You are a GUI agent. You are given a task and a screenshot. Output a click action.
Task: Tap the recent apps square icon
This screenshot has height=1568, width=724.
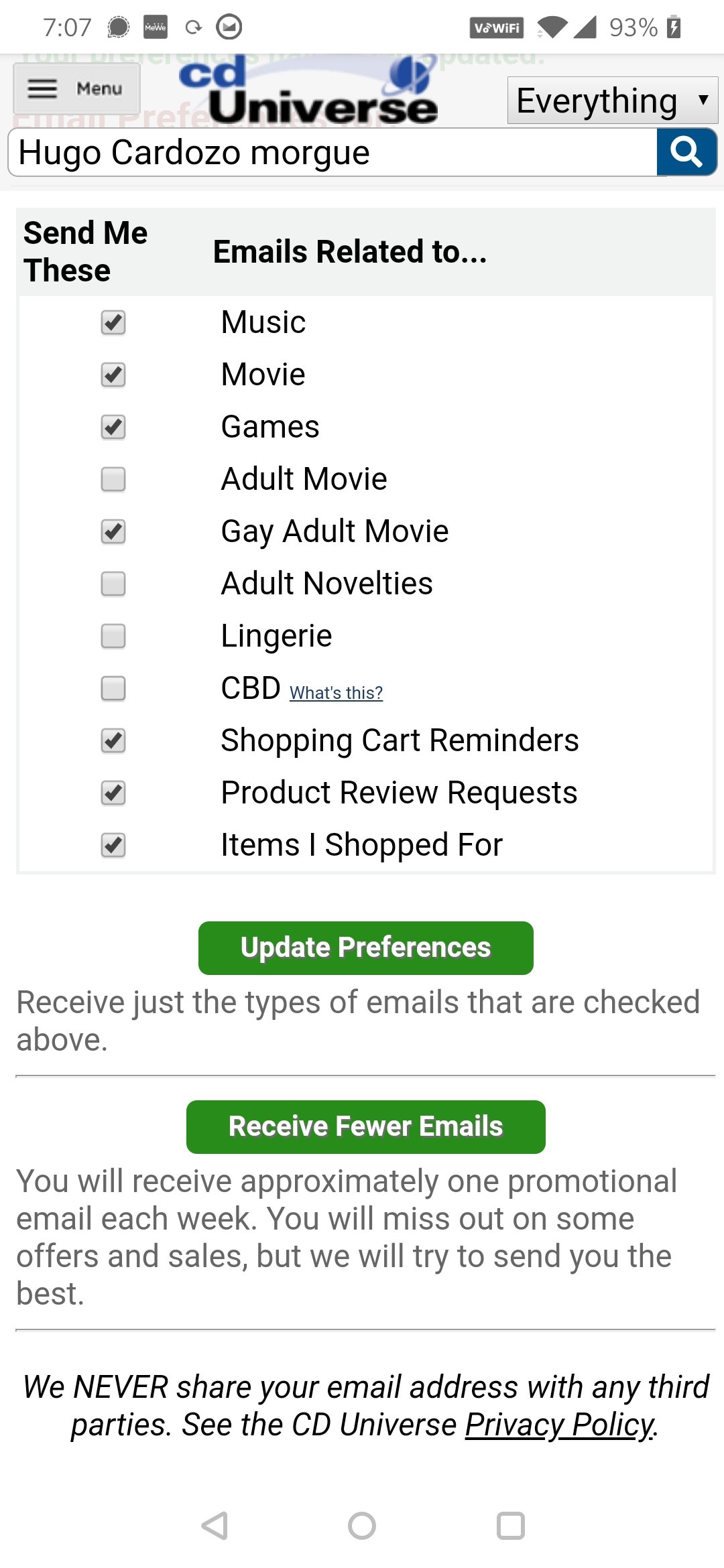point(510,1526)
